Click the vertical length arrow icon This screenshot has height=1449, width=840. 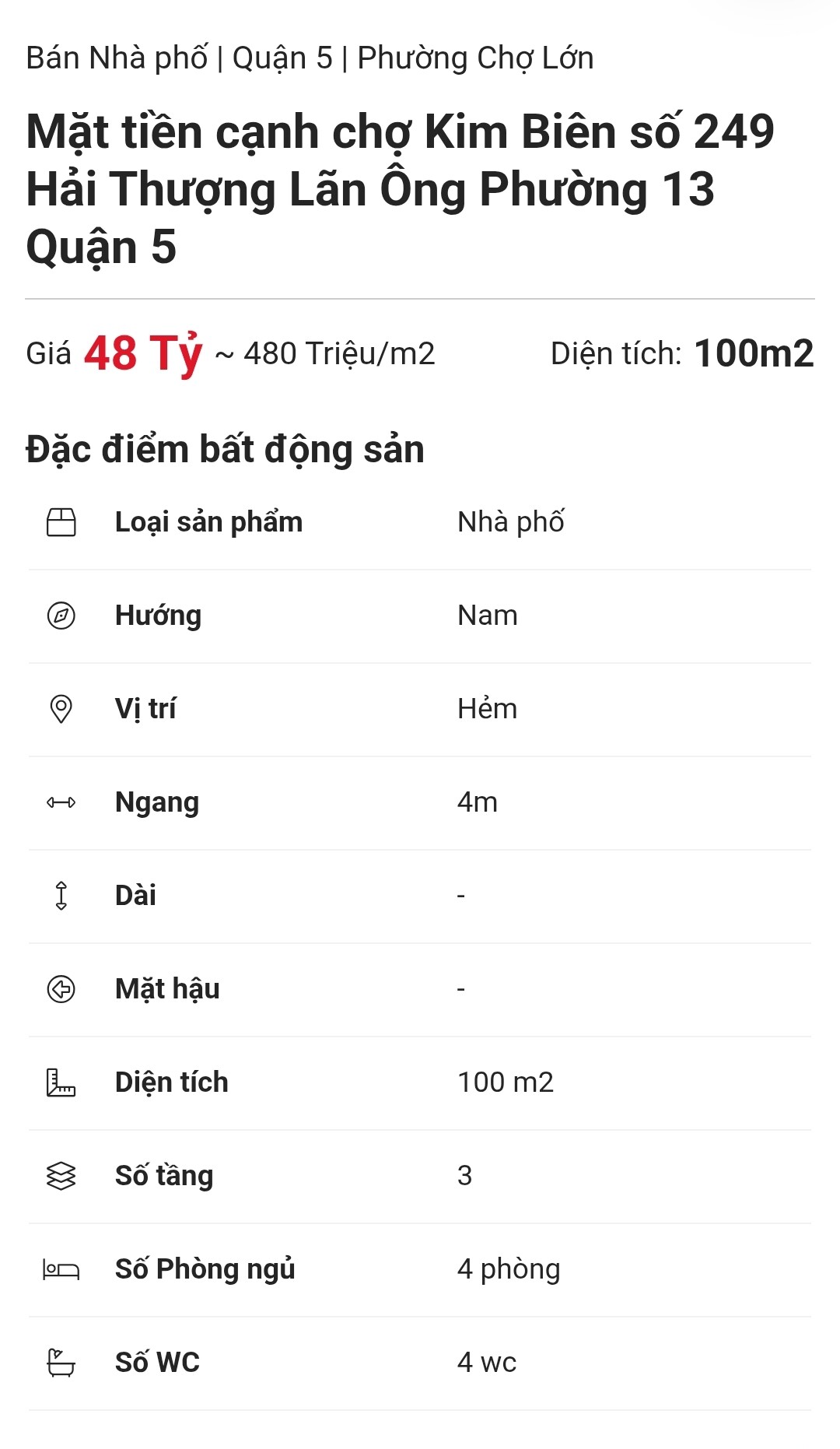[x=61, y=896]
